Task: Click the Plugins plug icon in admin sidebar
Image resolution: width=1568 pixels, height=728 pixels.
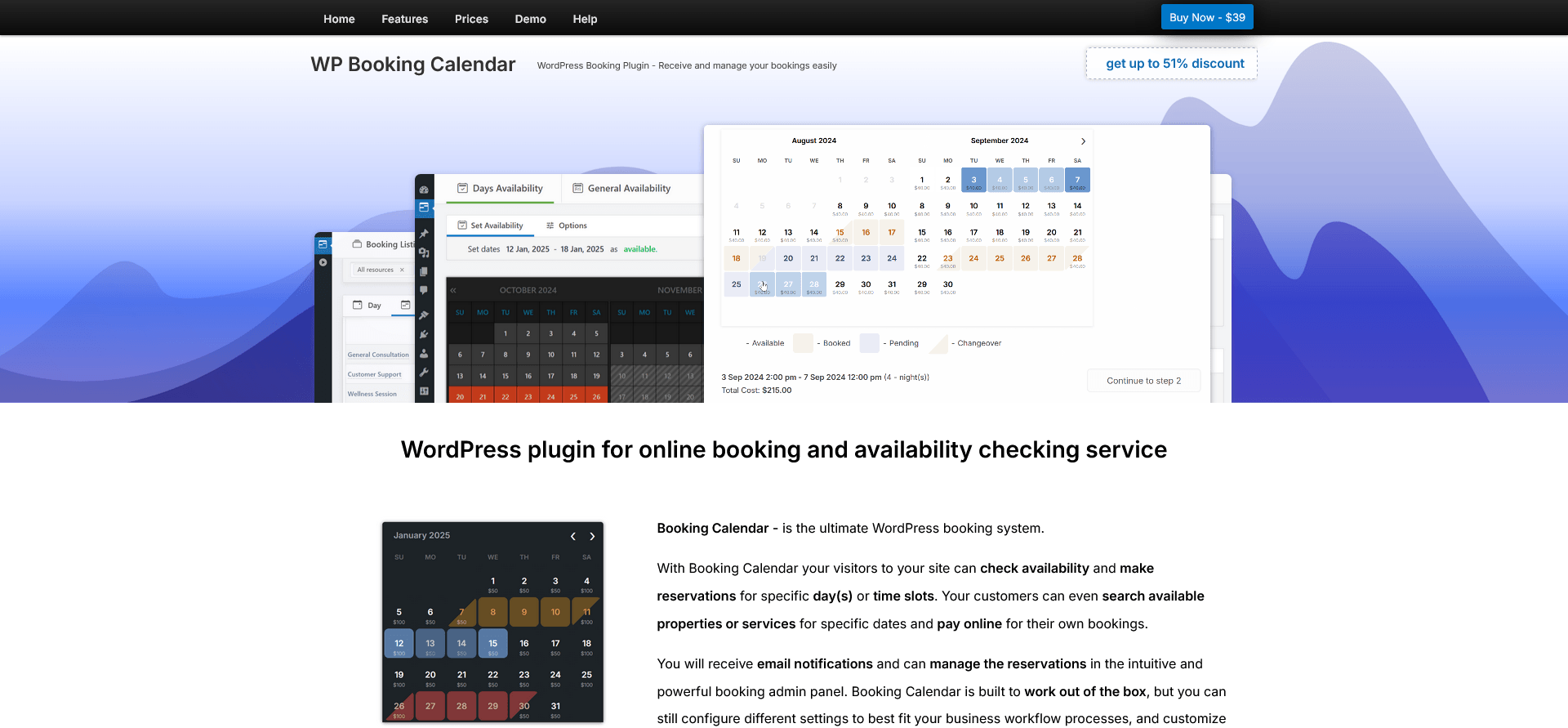Action: pyautogui.click(x=424, y=334)
